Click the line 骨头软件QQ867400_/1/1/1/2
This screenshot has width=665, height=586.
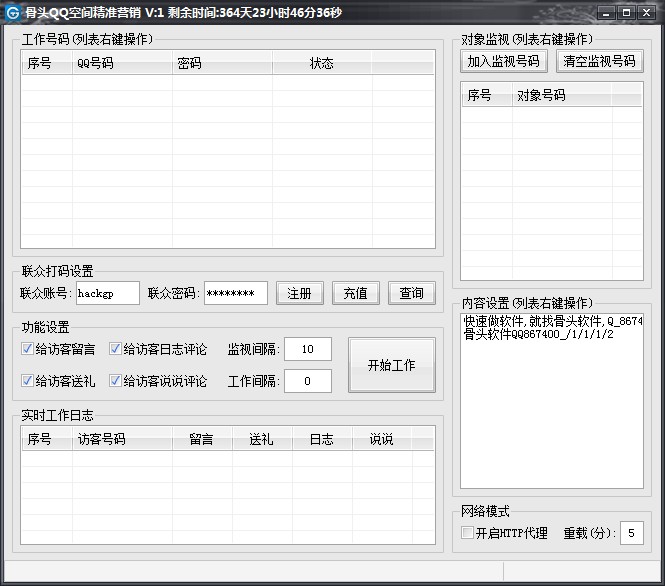tap(538, 334)
